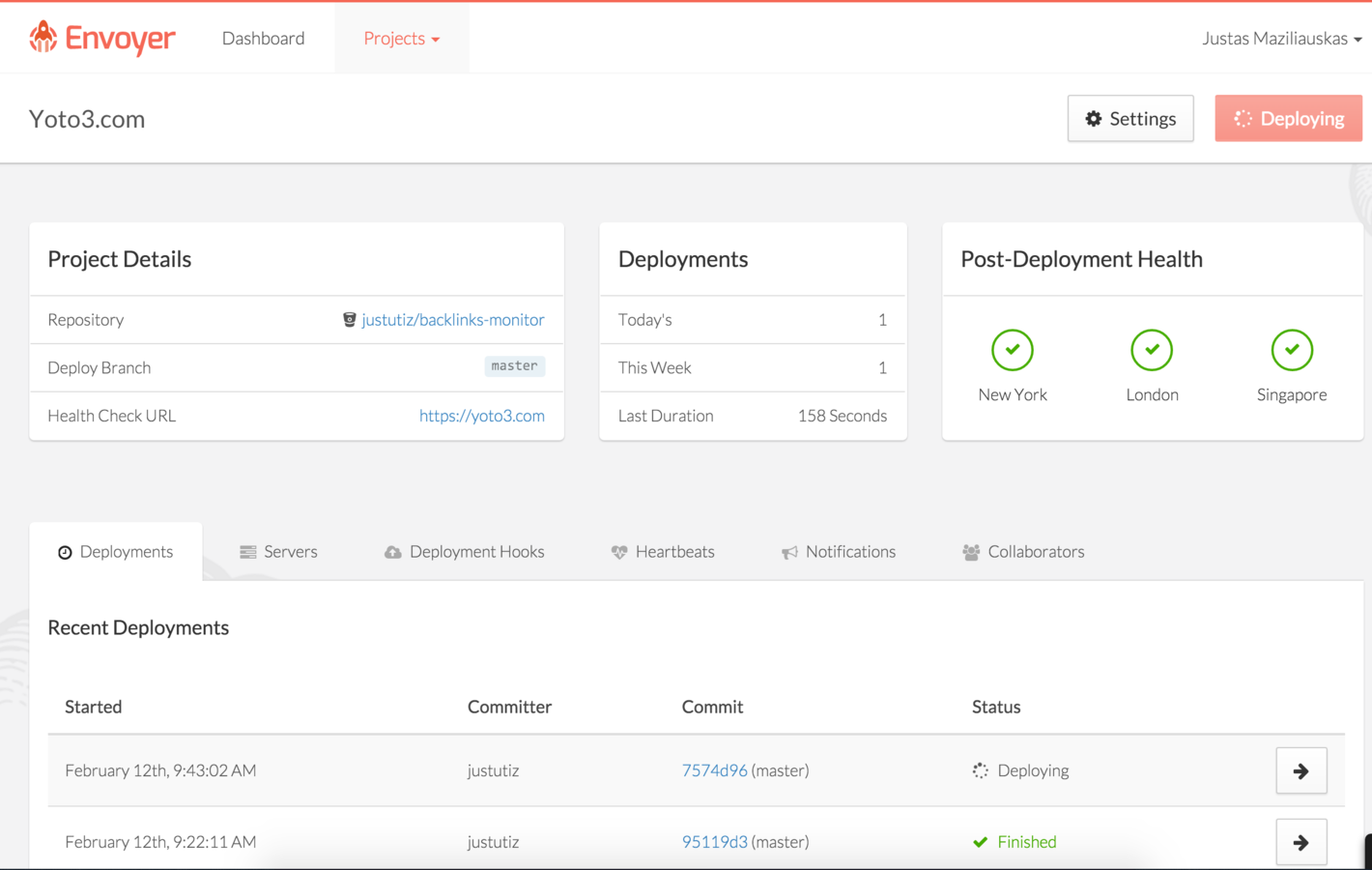The width and height of the screenshot is (1372, 870).
Task: Click the This Week deployments row label
Action: point(655,367)
